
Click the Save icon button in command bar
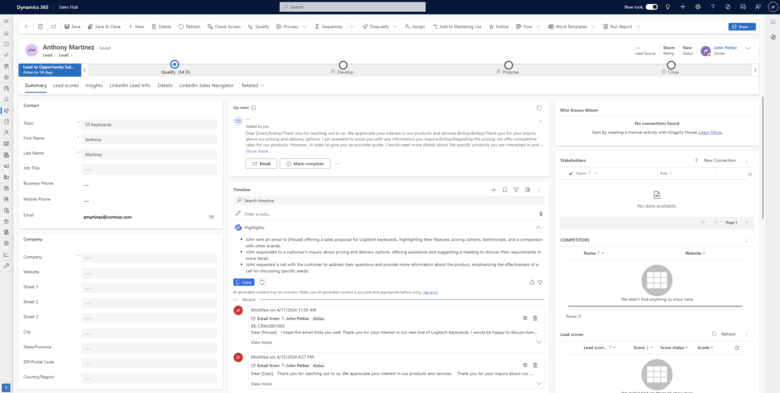72,27
